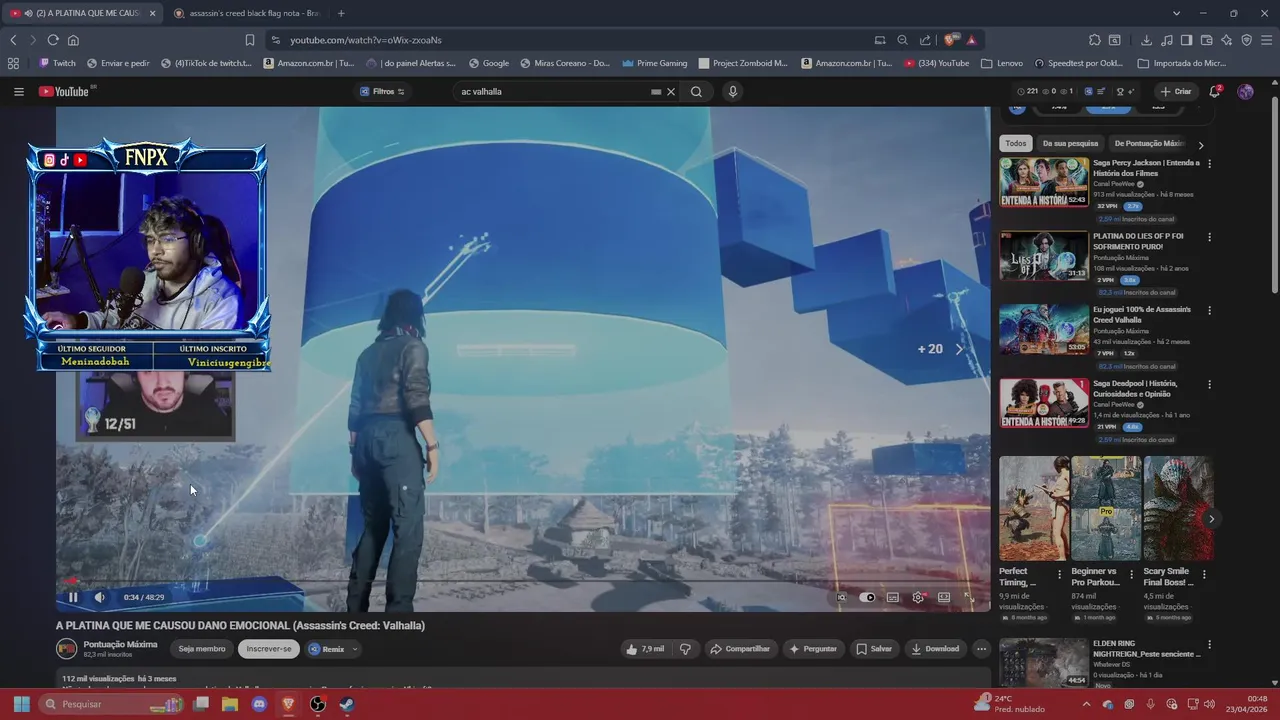Image resolution: width=1280 pixels, height=720 pixels.
Task: Click the Compartilhar share button
Action: coord(739,649)
